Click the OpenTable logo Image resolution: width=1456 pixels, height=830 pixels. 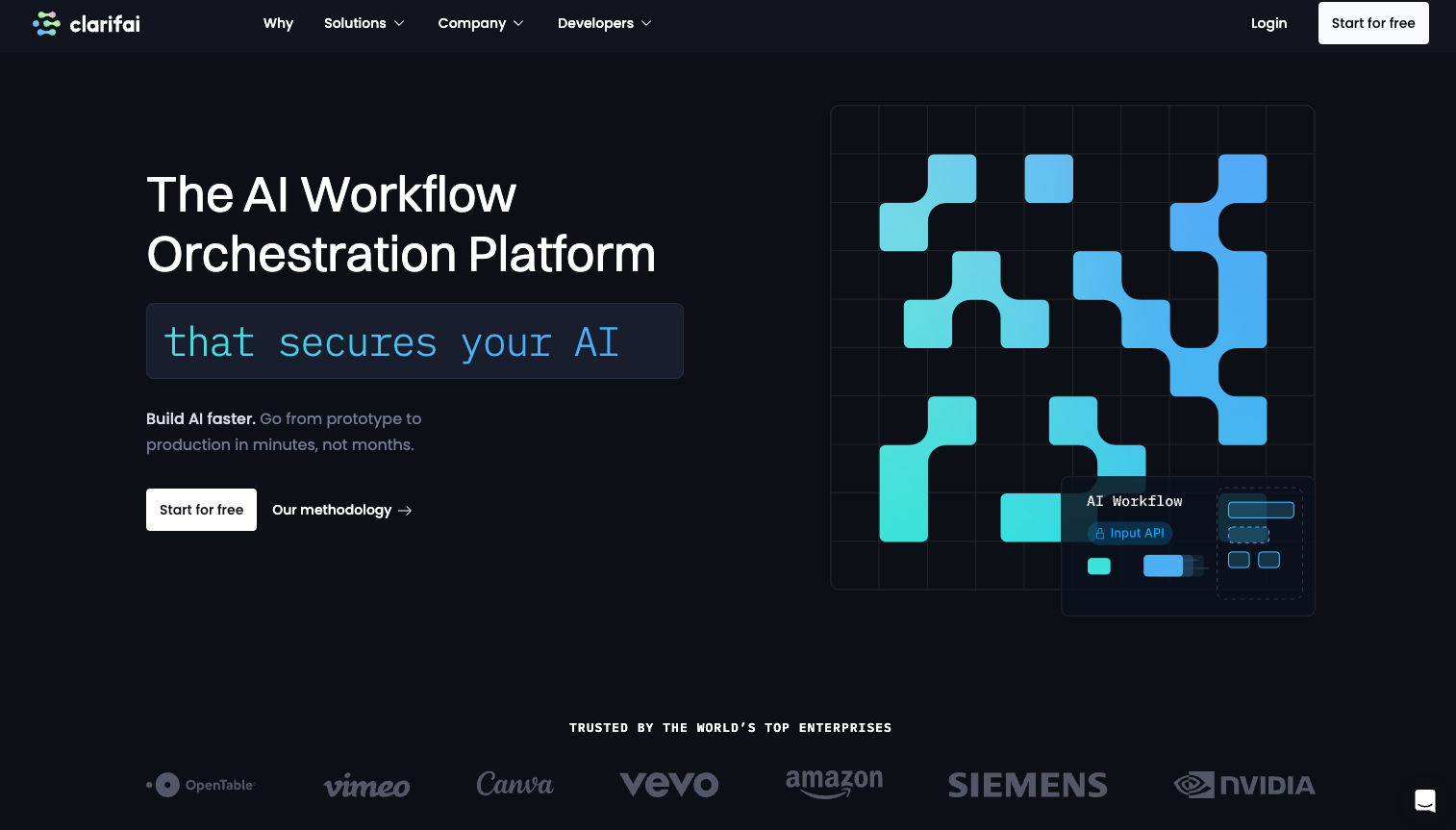(x=201, y=785)
